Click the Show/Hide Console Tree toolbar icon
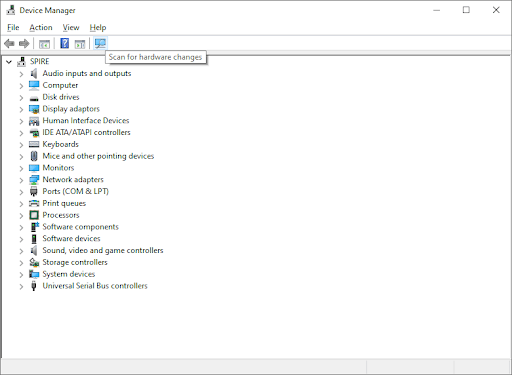The image size is (512, 375). [x=44, y=44]
